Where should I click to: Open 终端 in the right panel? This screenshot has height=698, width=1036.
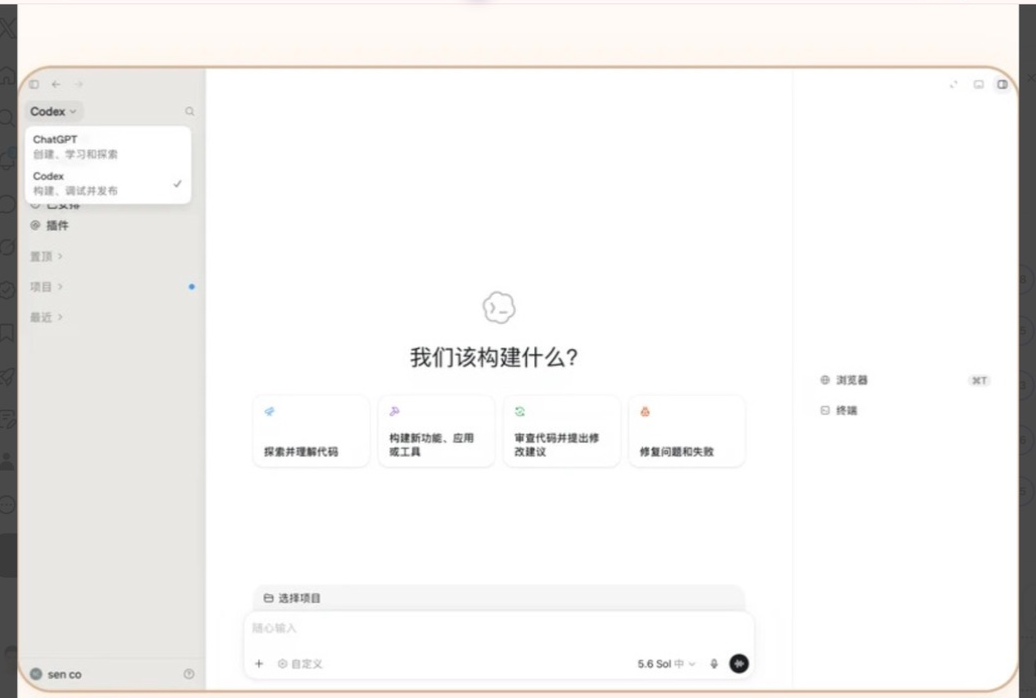[x=838, y=410]
